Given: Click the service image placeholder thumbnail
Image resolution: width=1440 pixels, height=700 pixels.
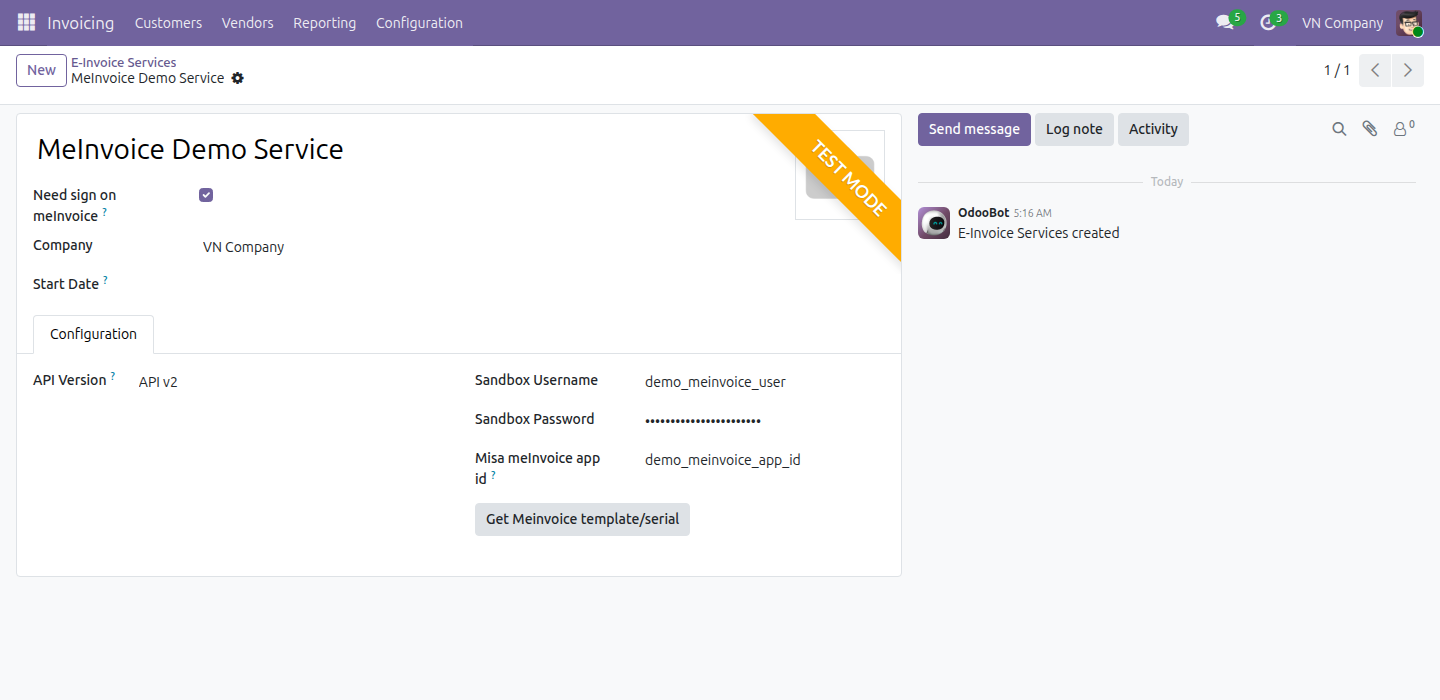Looking at the screenshot, I should tap(840, 175).
